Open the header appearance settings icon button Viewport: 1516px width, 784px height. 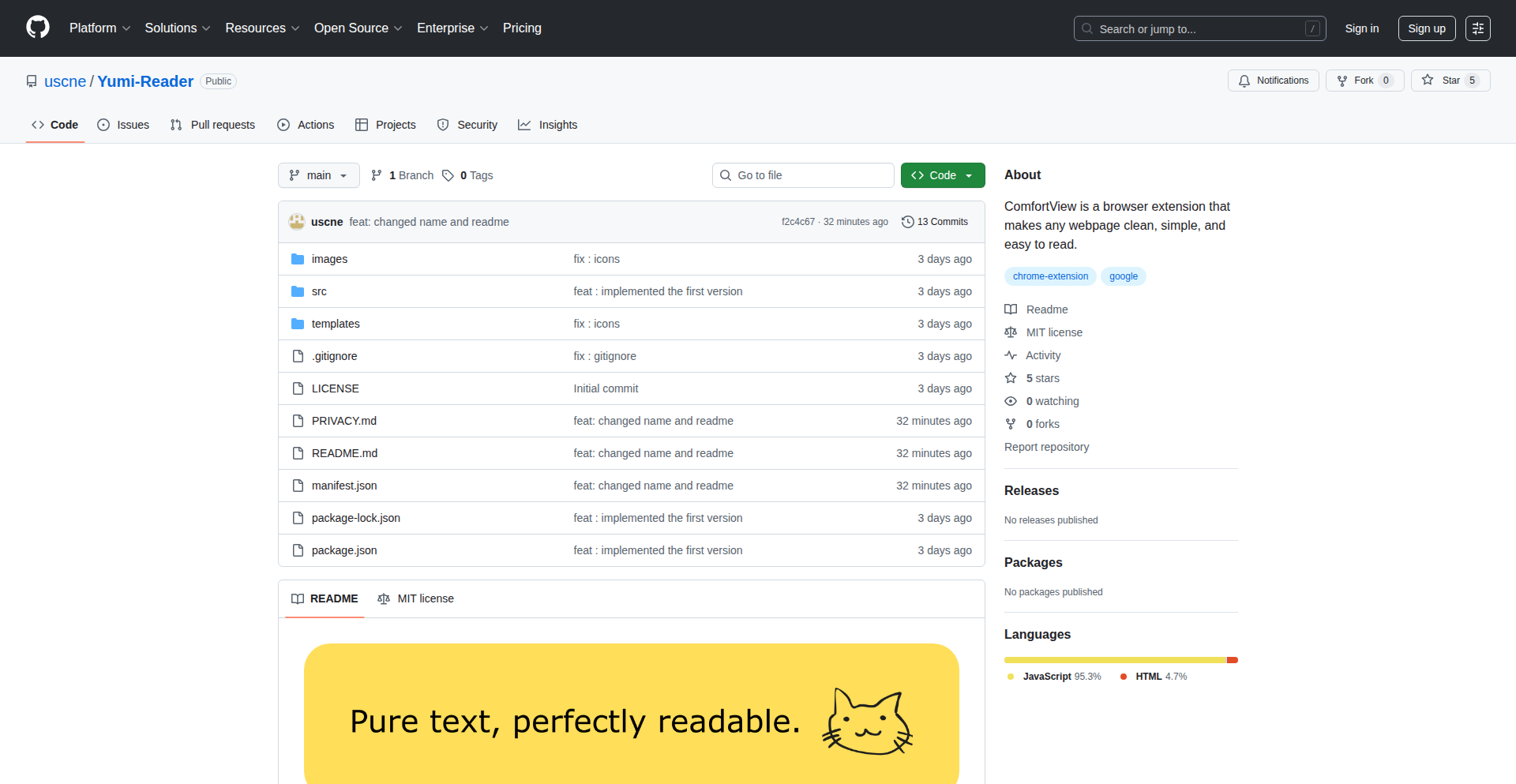point(1478,28)
